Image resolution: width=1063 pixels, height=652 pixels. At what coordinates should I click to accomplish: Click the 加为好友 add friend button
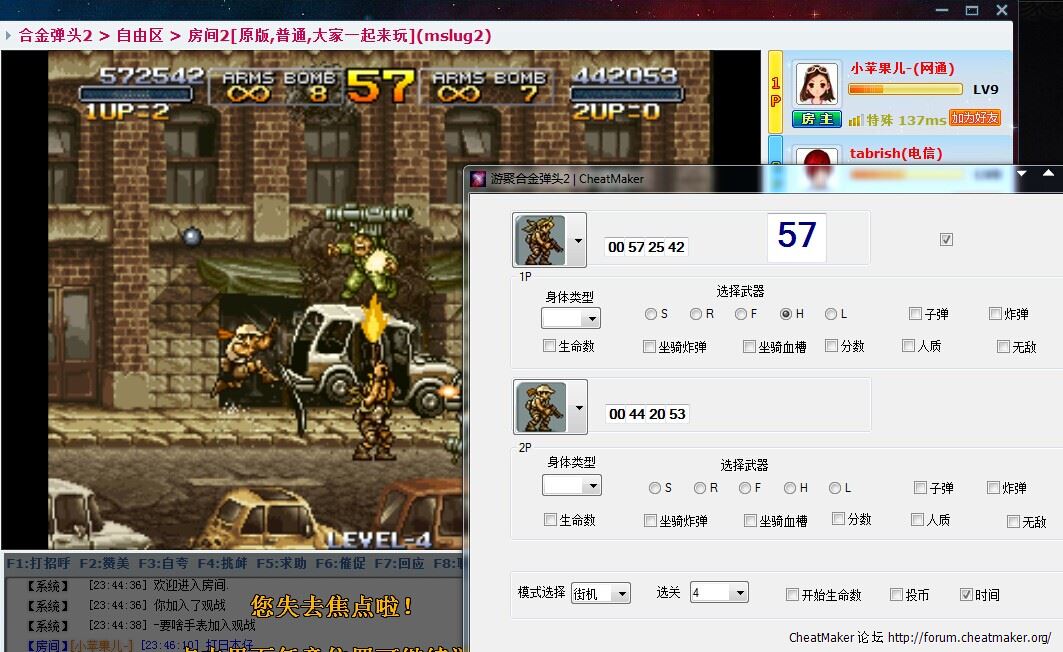pyautogui.click(x=974, y=118)
